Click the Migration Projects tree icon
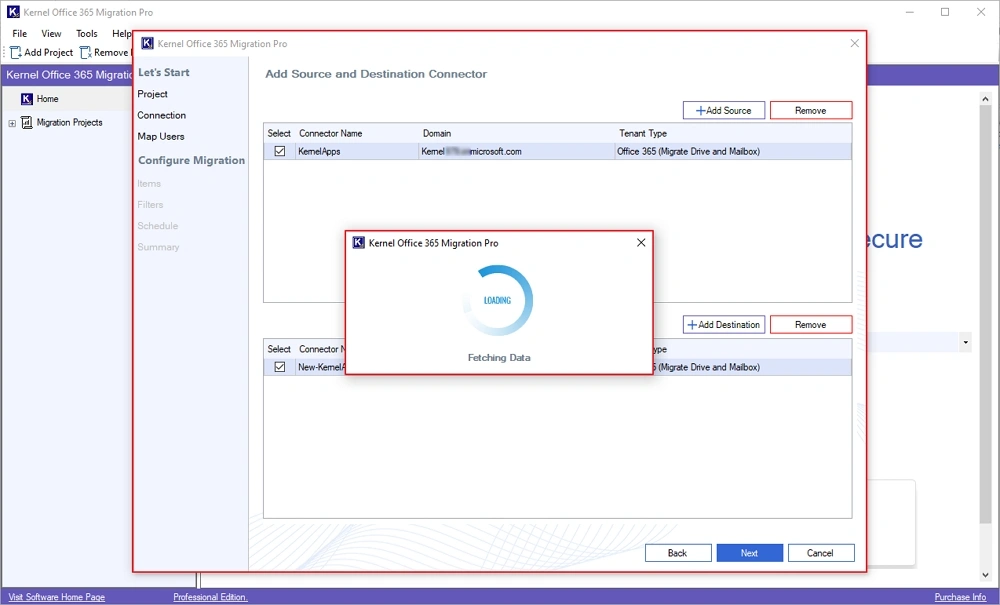Image resolution: width=1000 pixels, height=605 pixels. click(27, 123)
